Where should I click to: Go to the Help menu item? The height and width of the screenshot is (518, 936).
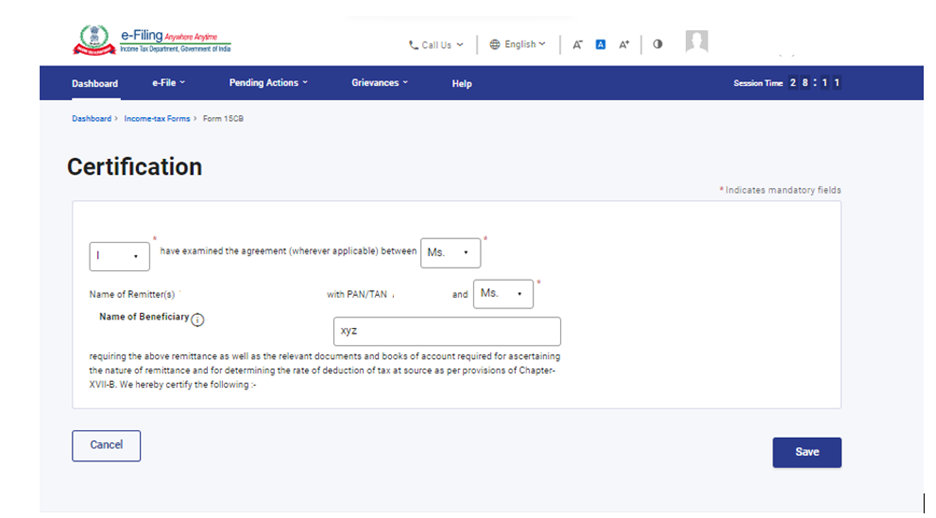461,84
